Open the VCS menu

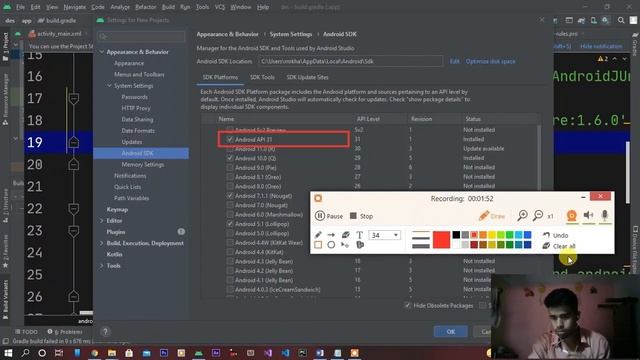[x=220, y=7]
